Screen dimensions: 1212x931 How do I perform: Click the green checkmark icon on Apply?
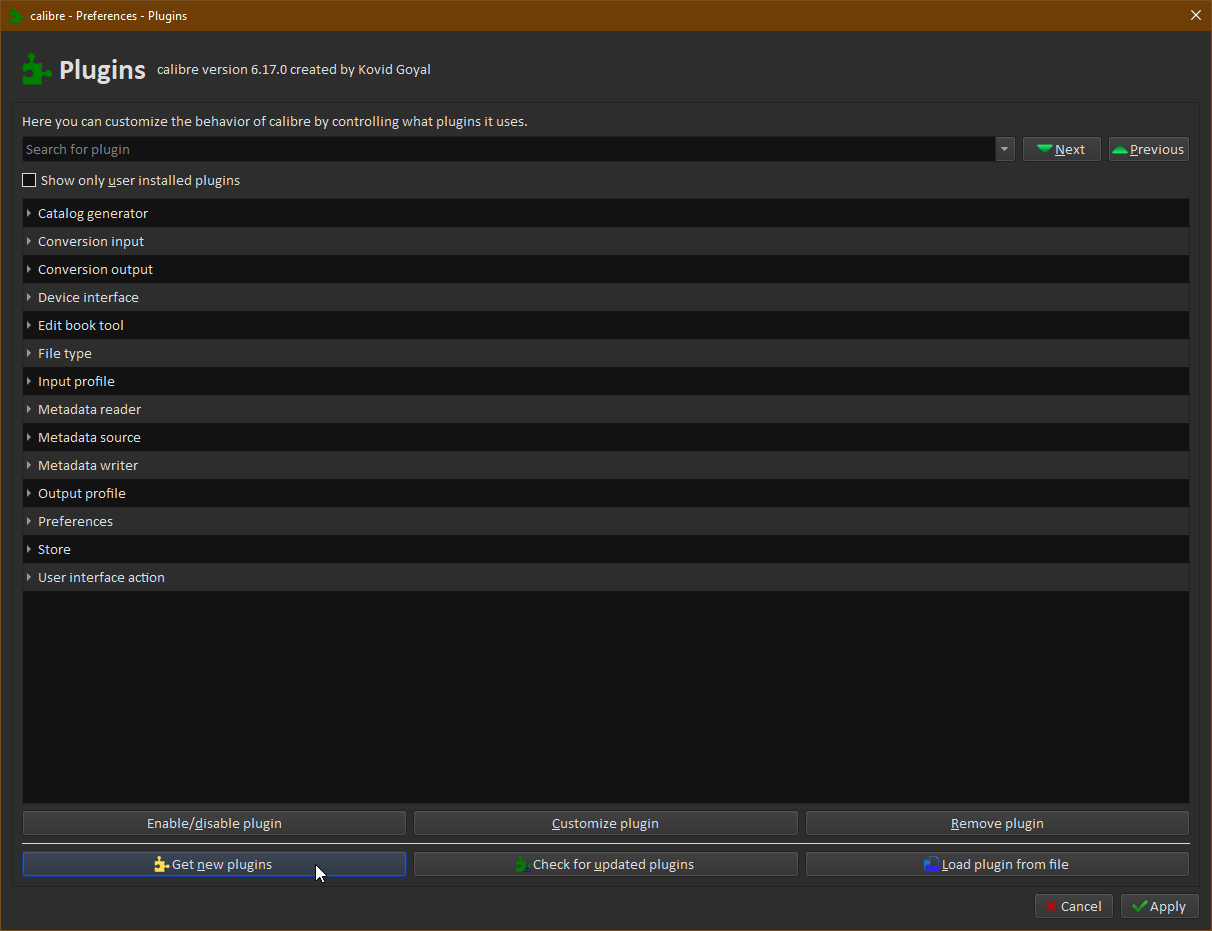[x=1139, y=906]
